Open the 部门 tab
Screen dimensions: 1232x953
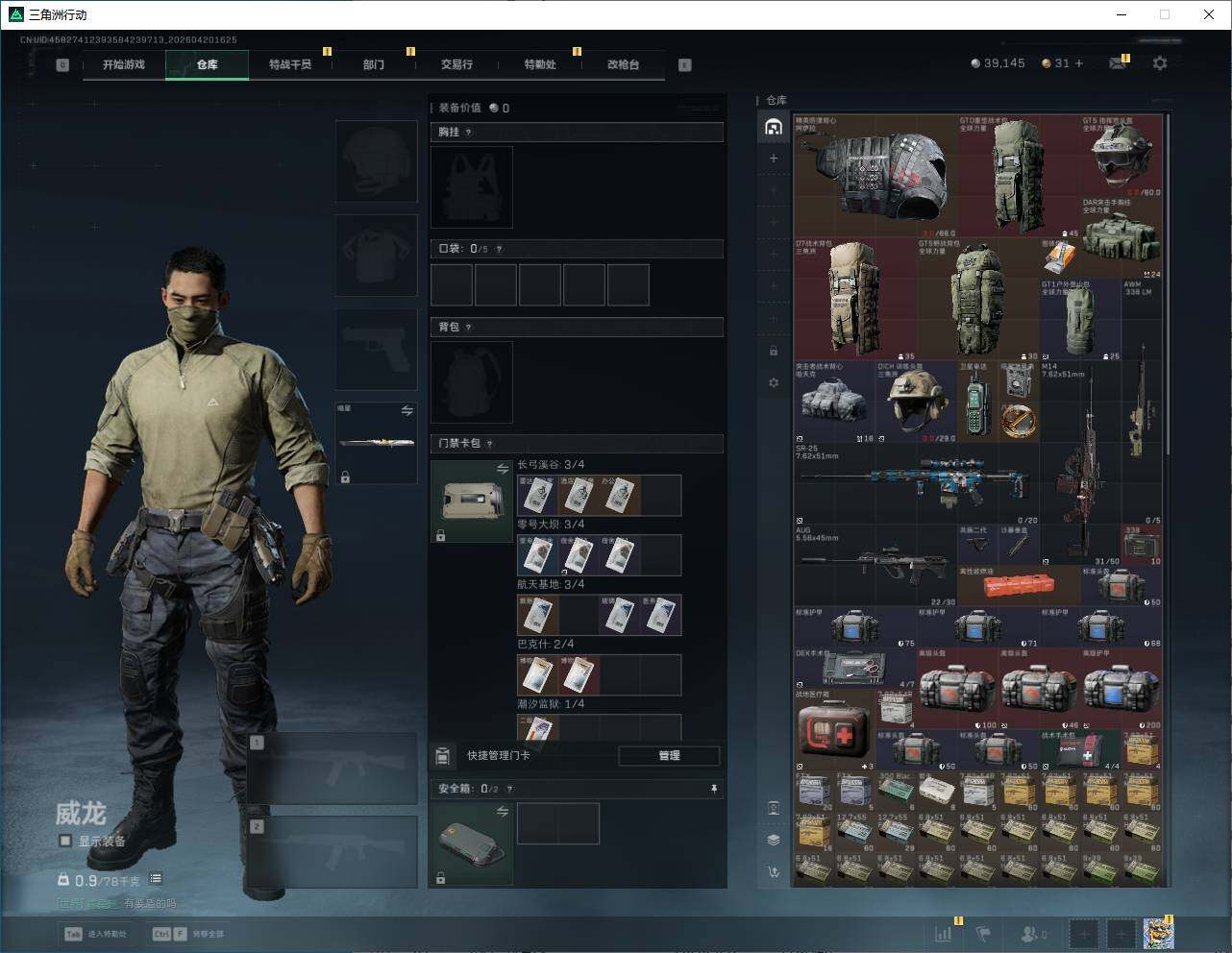[x=374, y=64]
